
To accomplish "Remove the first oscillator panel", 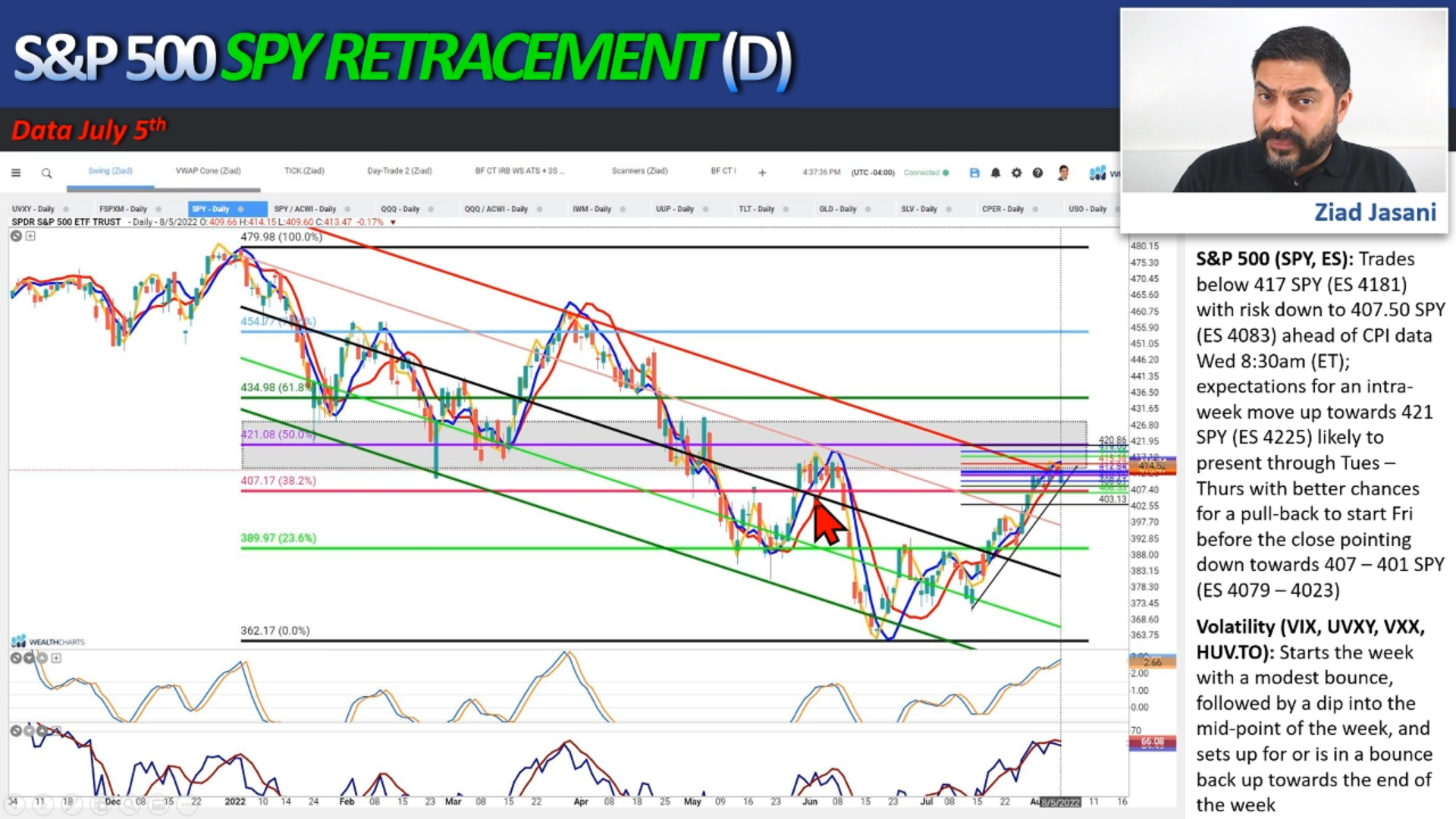I will coord(15,657).
